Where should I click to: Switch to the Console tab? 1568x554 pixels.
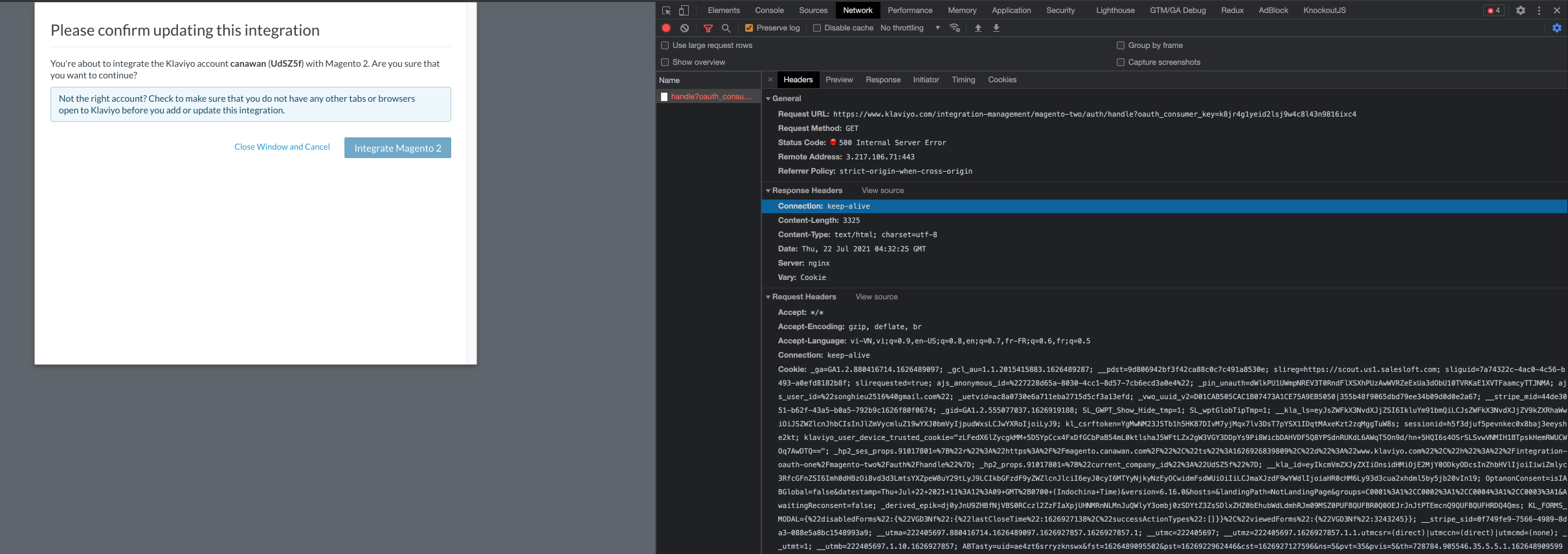(x=769, y=10)
